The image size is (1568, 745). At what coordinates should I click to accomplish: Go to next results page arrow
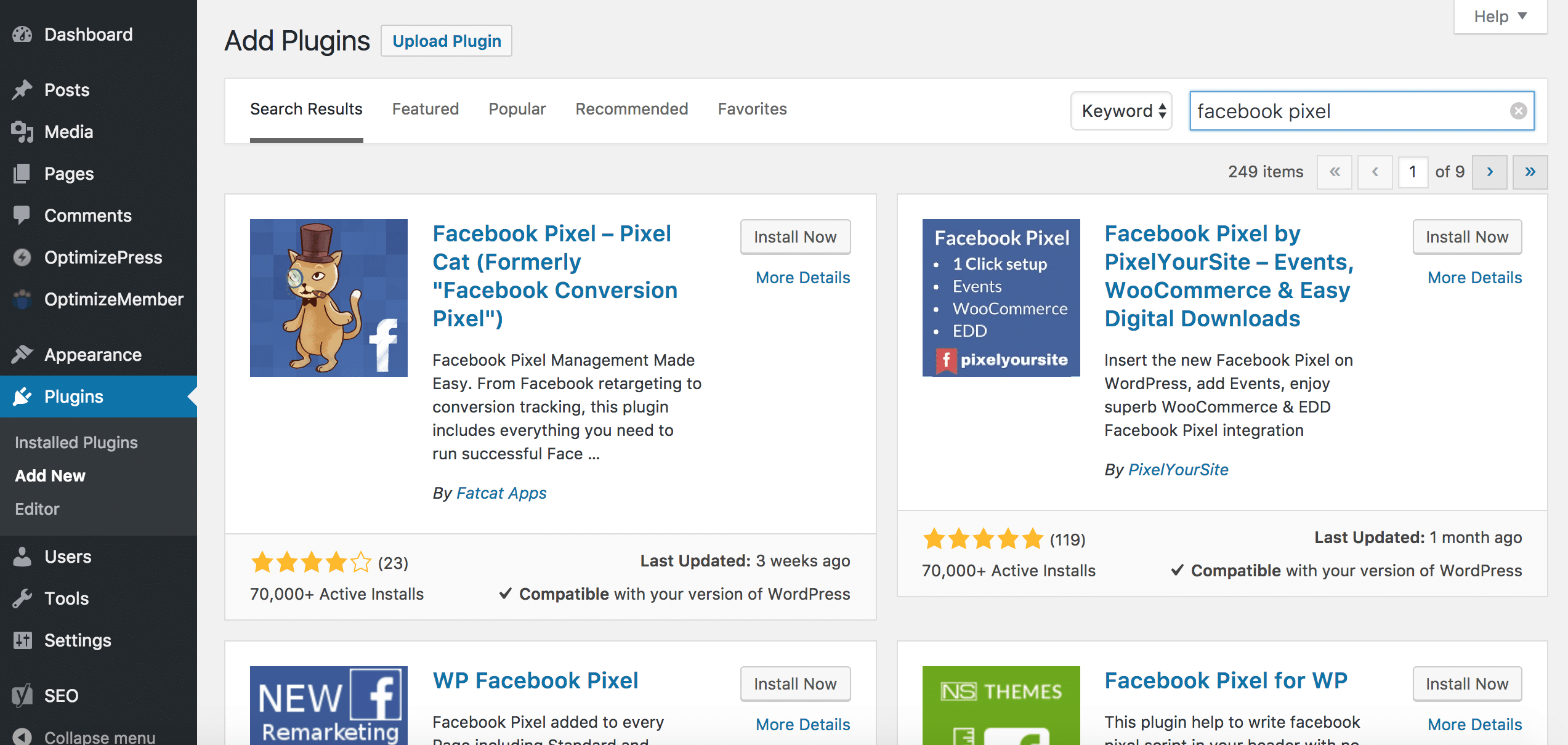click(1490, 172)
